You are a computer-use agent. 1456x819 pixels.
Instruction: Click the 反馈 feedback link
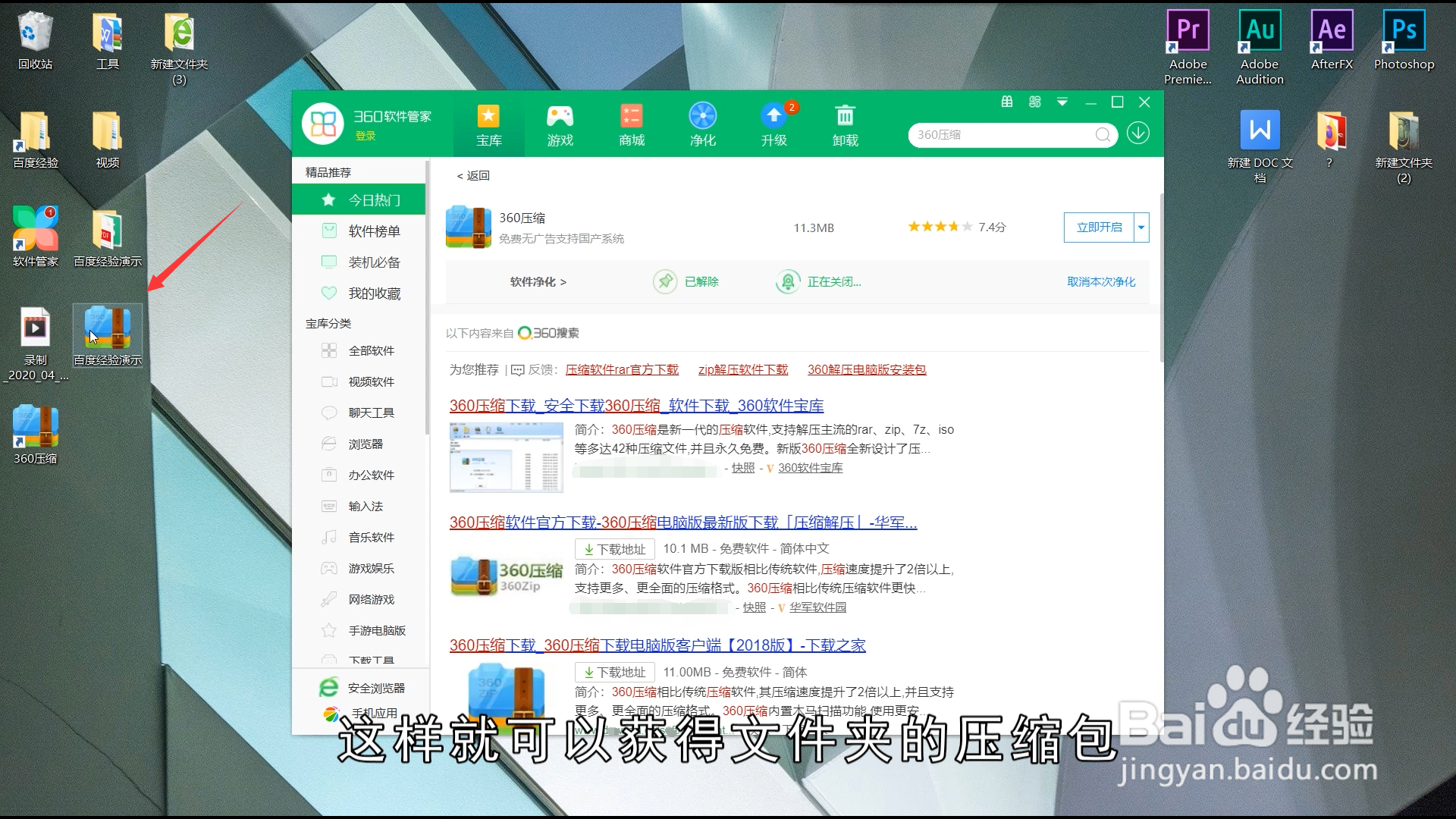pyautogui.click(x=535, y=369)
